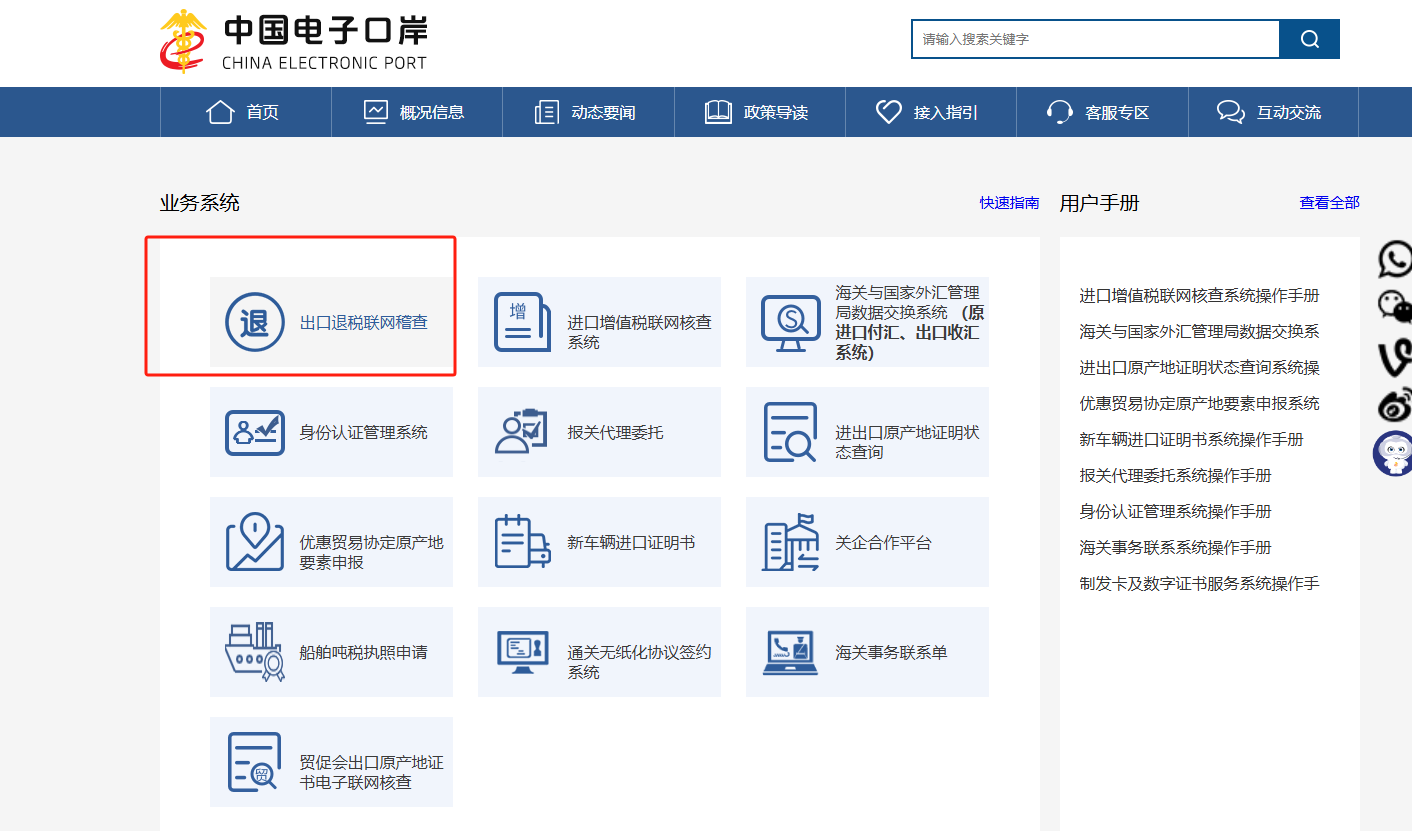Click the 退 circle icon for export tax refund

tap(254, 322)
